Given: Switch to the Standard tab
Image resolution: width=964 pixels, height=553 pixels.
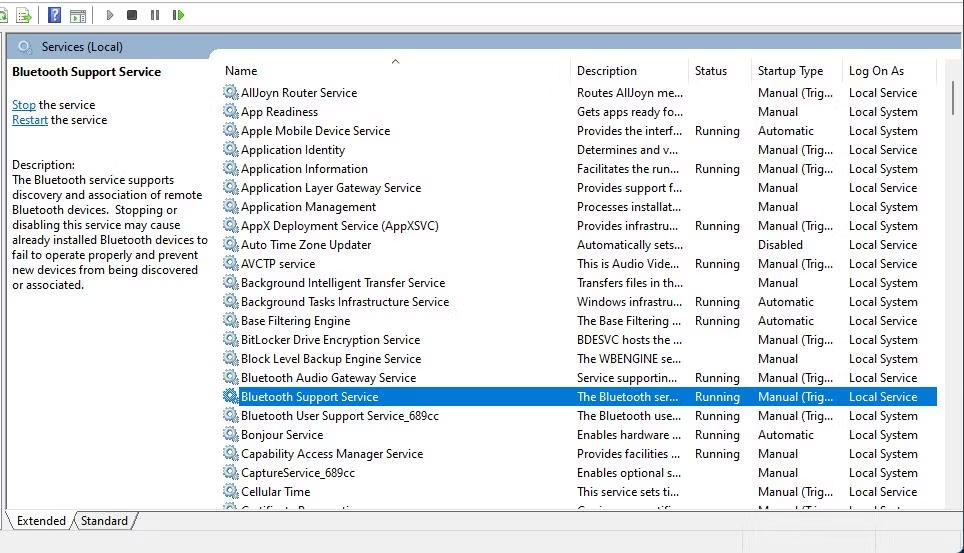Looking at the screenshot, I should pyautogui.click(x=105, y=521).
